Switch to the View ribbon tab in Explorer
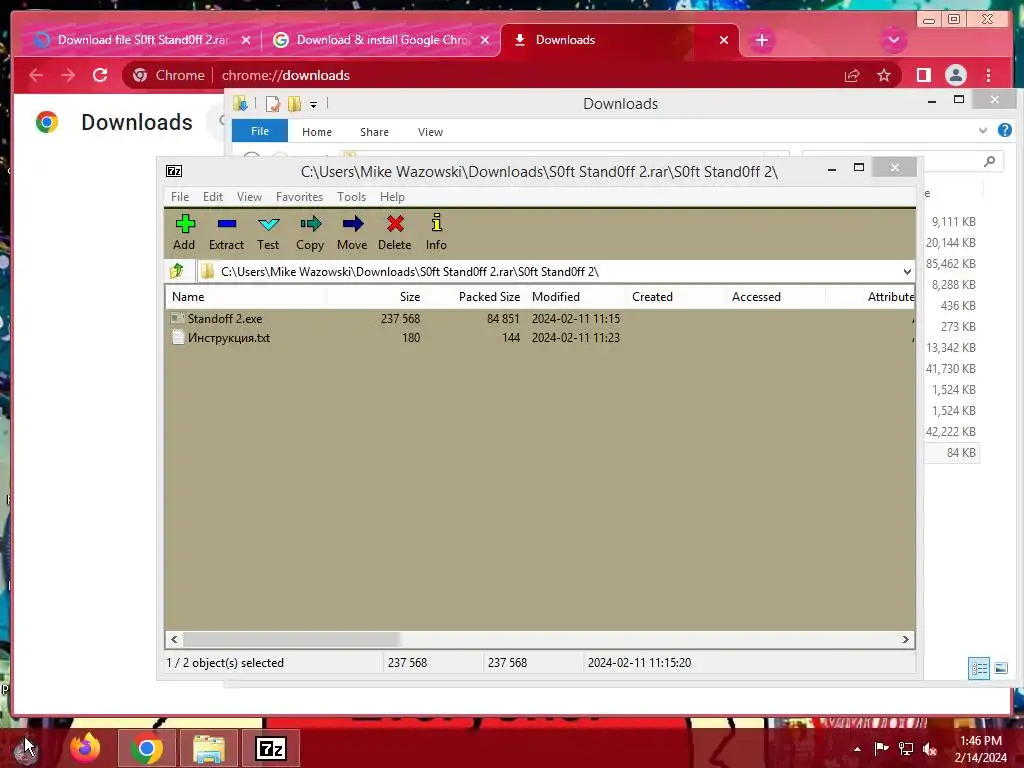 430,132
